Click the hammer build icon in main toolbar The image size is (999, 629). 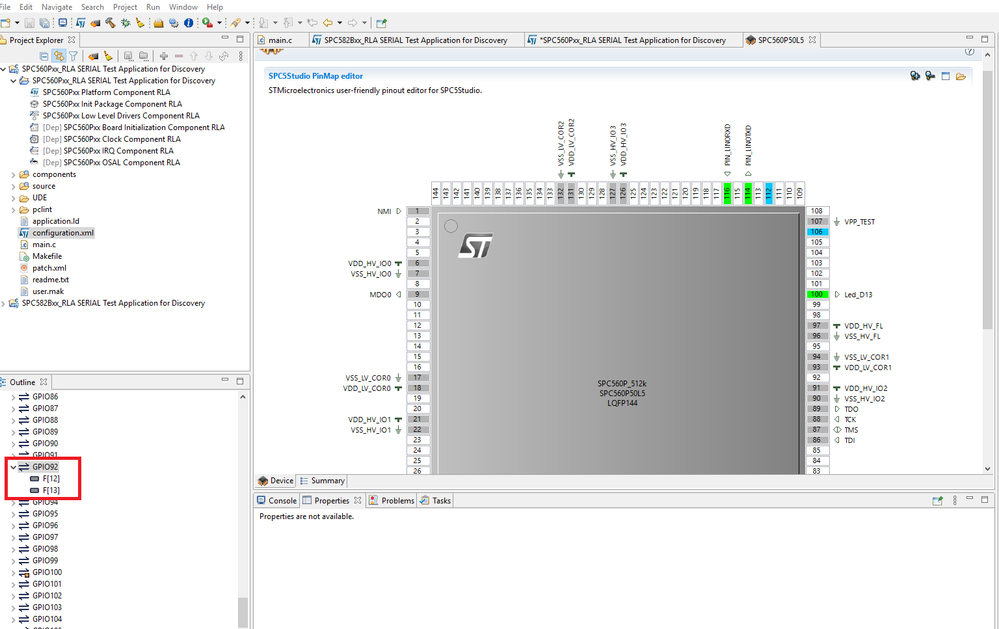click(110, 23)
